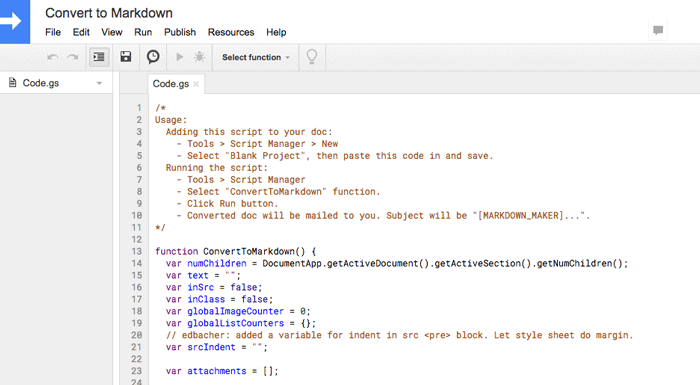Click the file icon beside Code.gs in sidebar

tap(12, 83)
